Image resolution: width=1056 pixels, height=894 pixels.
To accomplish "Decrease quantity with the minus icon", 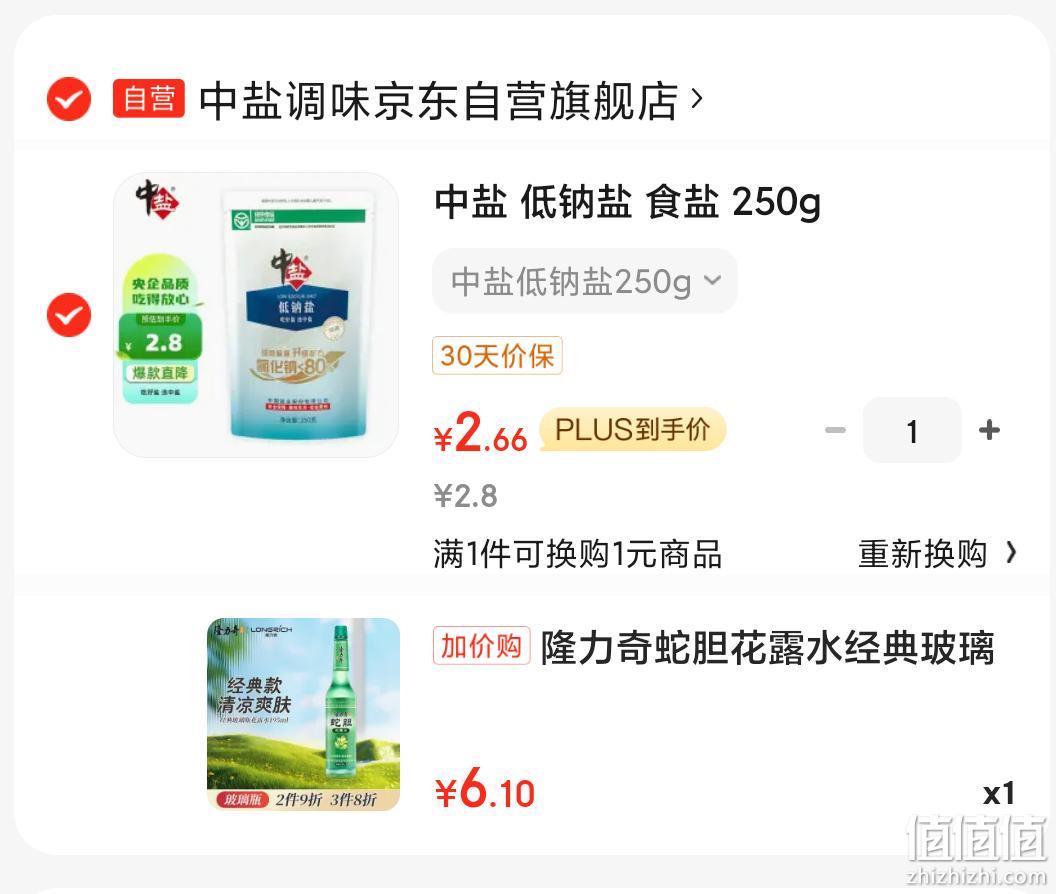I will 835,430.
